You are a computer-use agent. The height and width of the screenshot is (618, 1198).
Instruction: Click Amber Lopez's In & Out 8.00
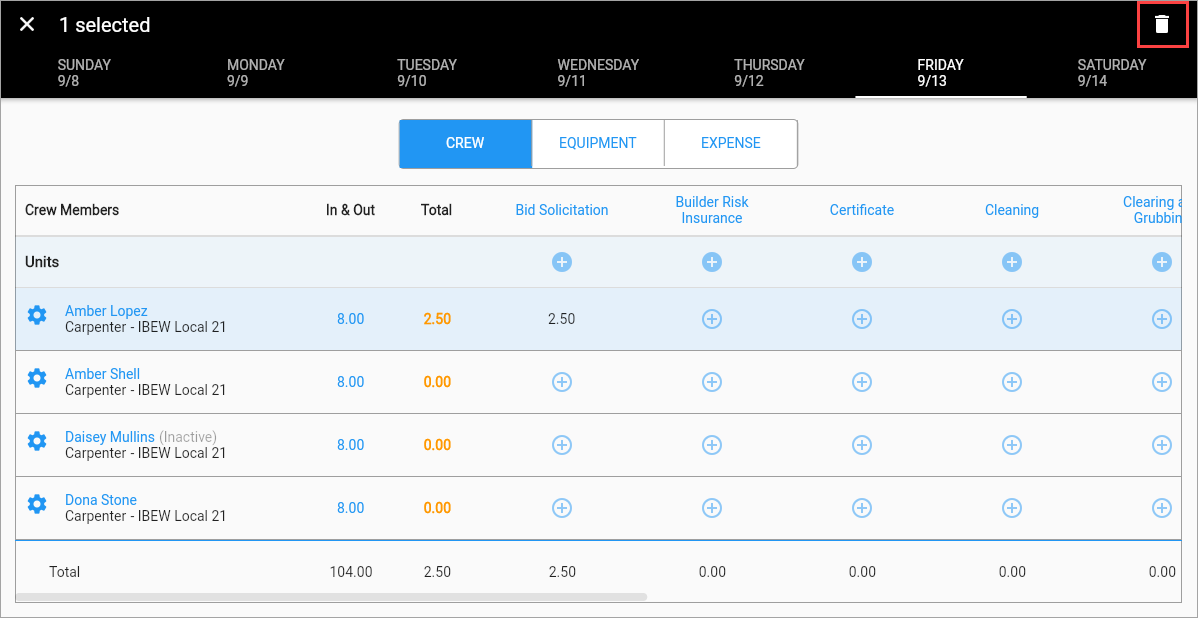pos(351,319)
